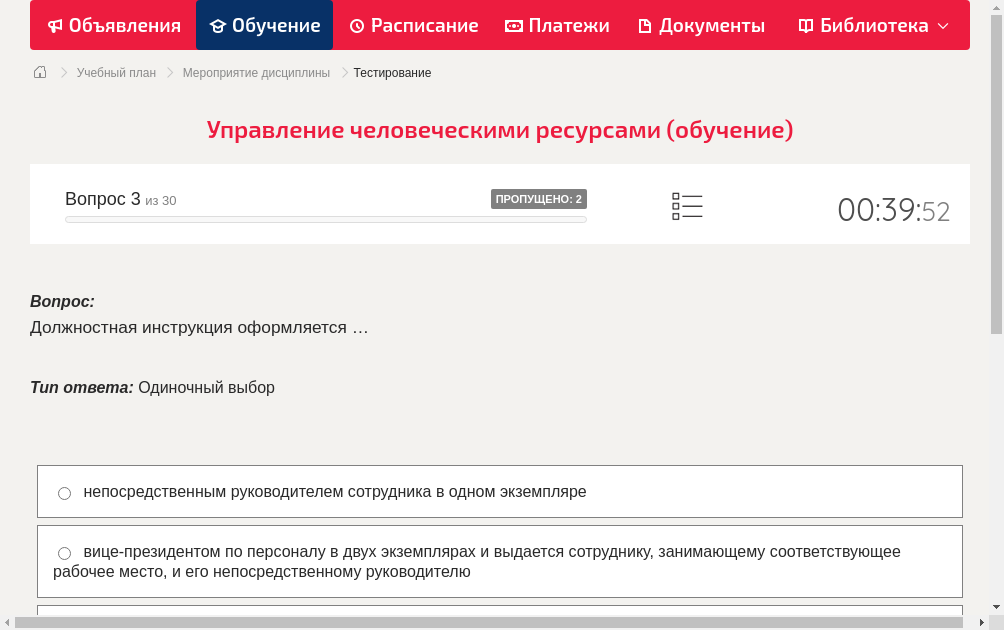Select the document icon beside Документы
This screenshot has height=630, width=1004.
(x=645, y=25)
